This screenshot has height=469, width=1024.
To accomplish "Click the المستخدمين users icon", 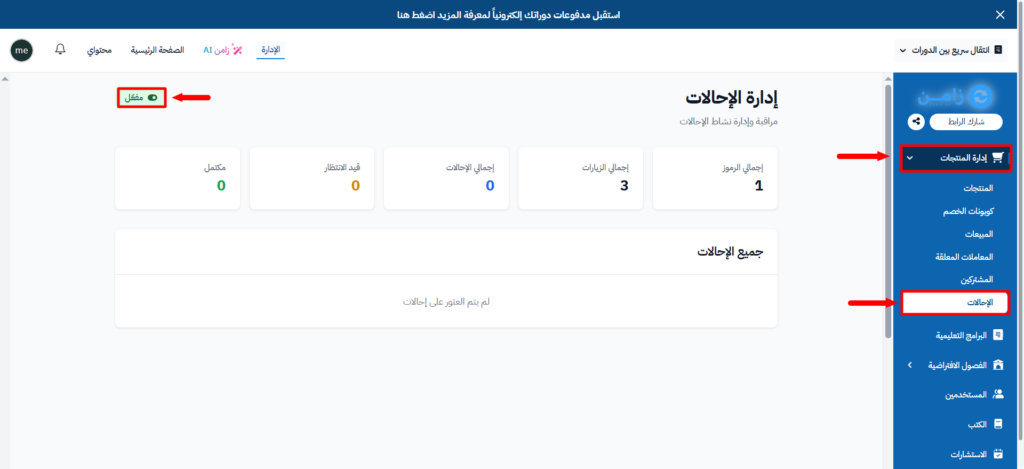I will click(x=997, y=395).
